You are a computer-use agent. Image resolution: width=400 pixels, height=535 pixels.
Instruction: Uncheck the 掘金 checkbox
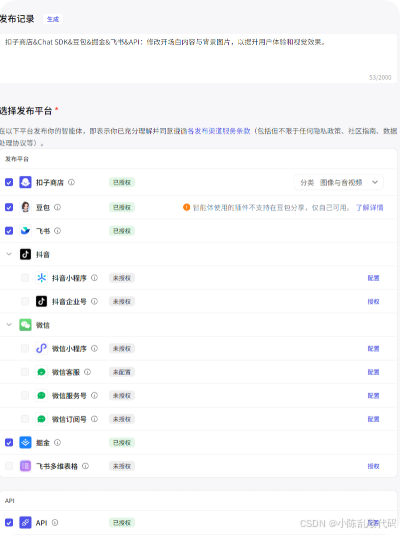pyautogui.click(x=9, y=443)
